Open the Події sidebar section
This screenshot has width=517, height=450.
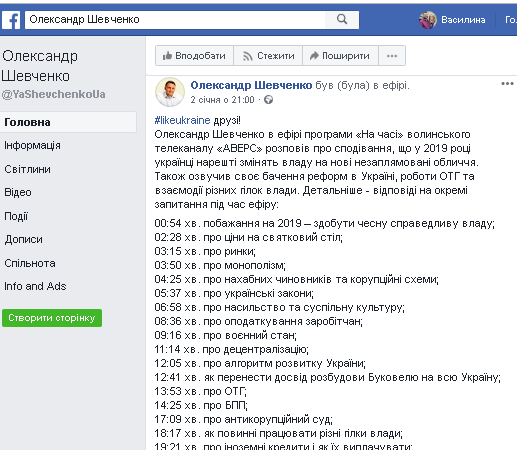[x=16, y=216]
